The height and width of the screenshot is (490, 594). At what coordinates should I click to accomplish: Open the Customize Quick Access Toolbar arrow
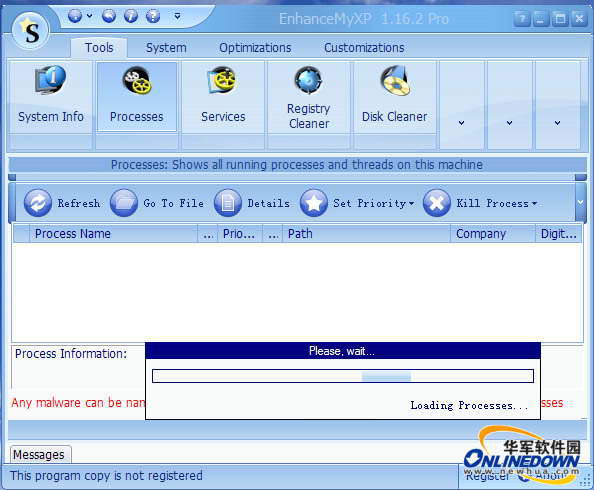[177, 16]
